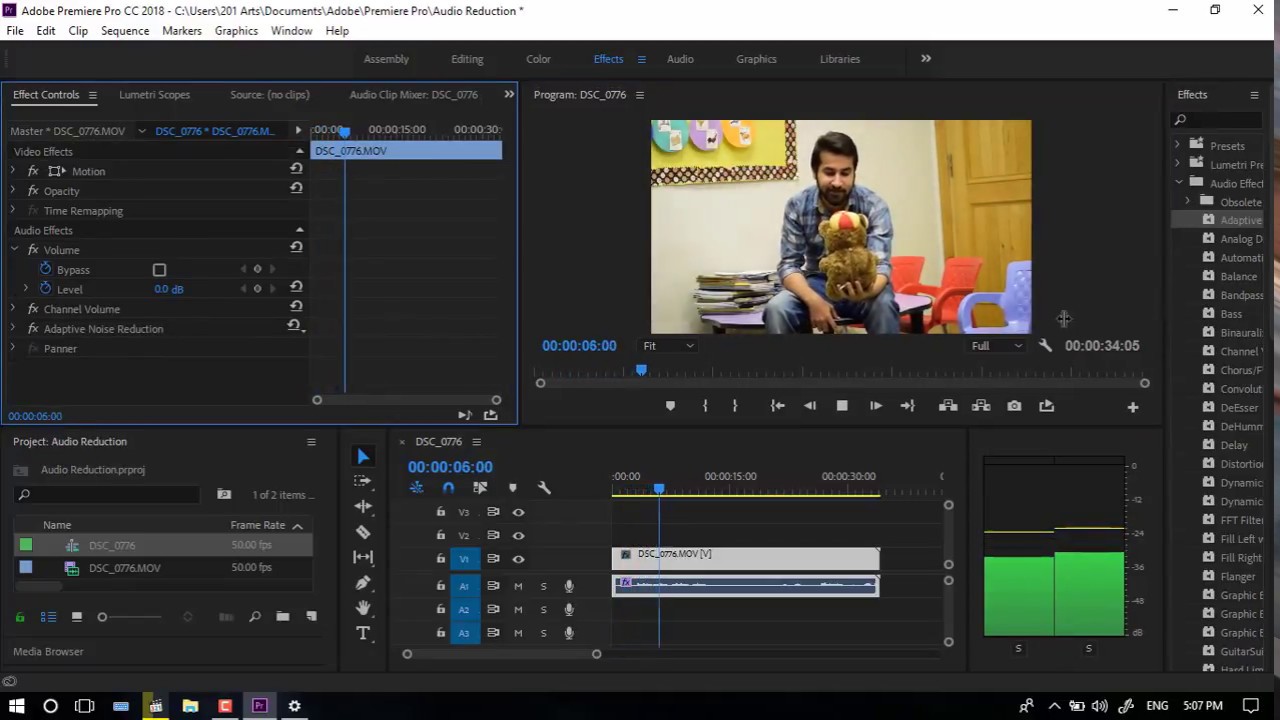The height and width of the screenshot is (720, 1280).
Task: Open Master DSC_0776.MOV clip dropdown
Action: 141,131
